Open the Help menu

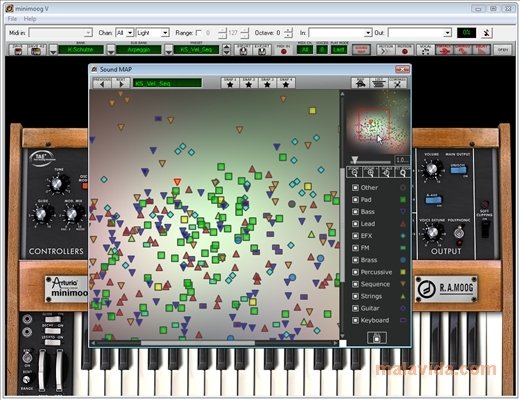coord(30,19)
